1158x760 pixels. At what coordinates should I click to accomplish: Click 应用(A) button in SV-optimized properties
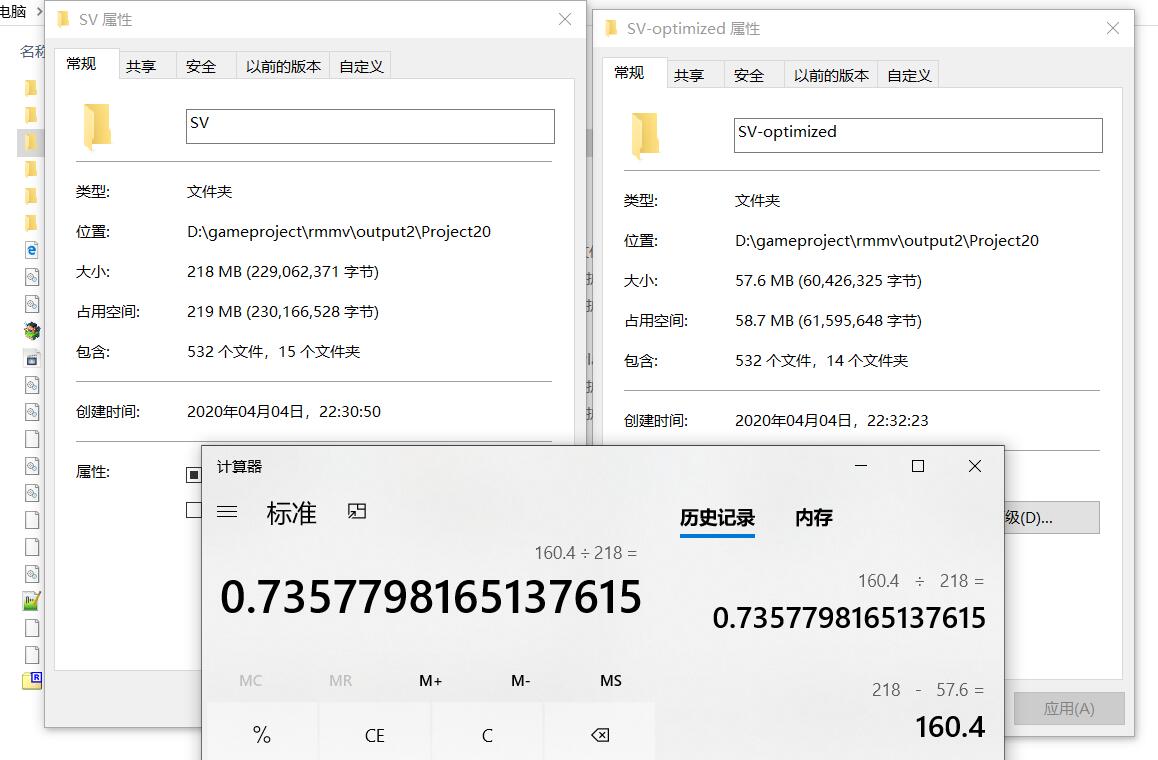point(1069,708)
